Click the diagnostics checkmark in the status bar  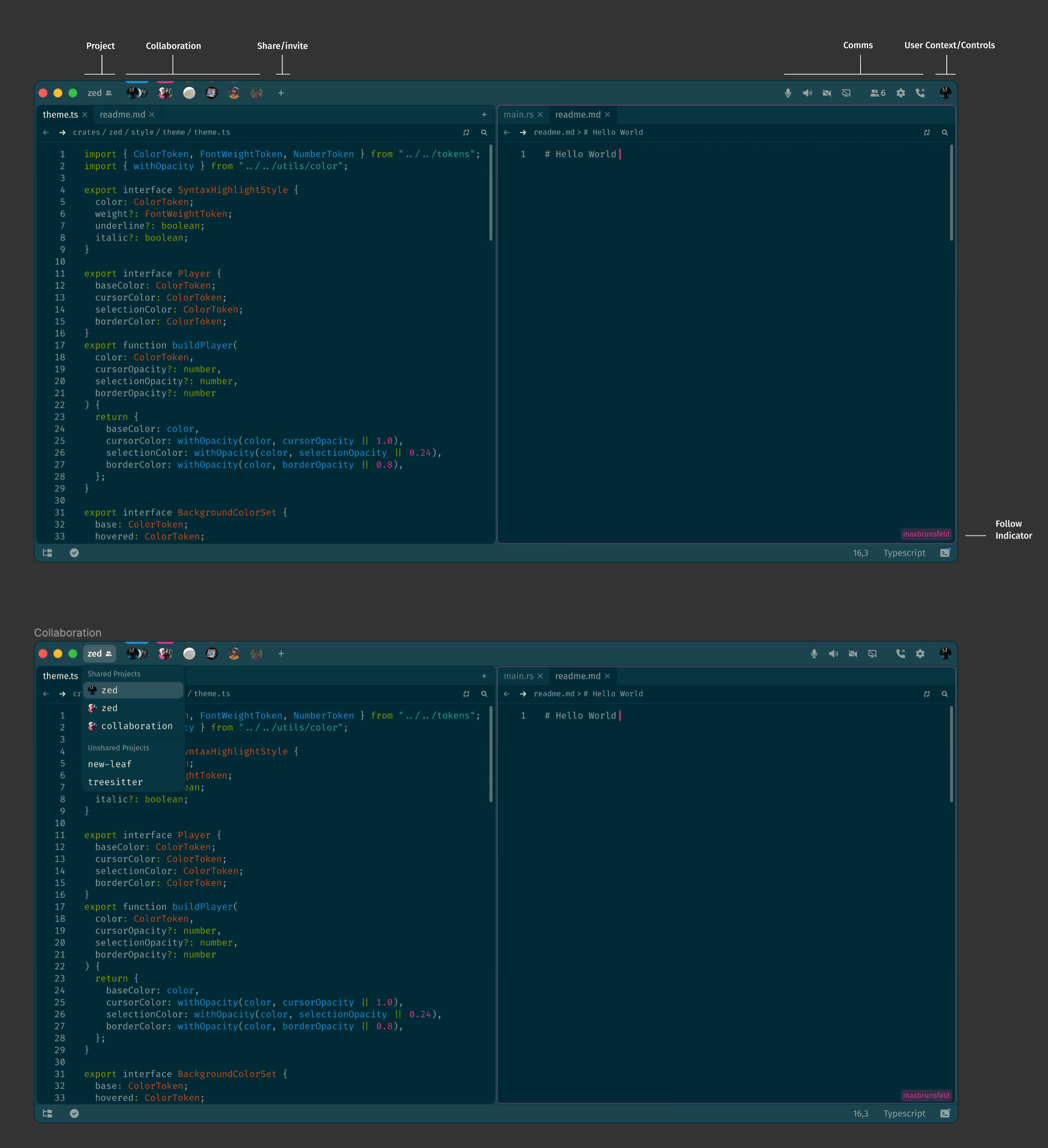[x=75, y=552]
